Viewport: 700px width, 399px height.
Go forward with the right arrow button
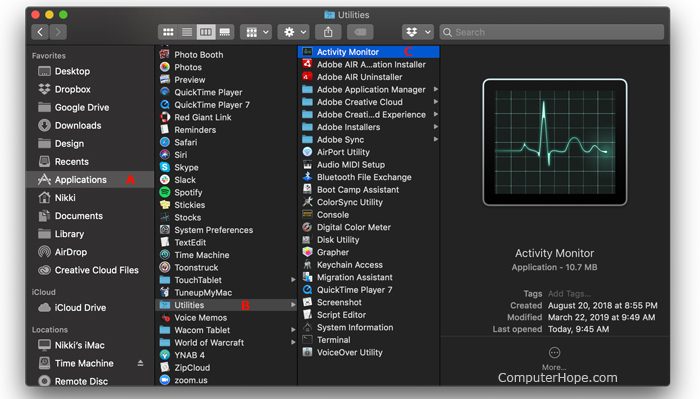58,32
